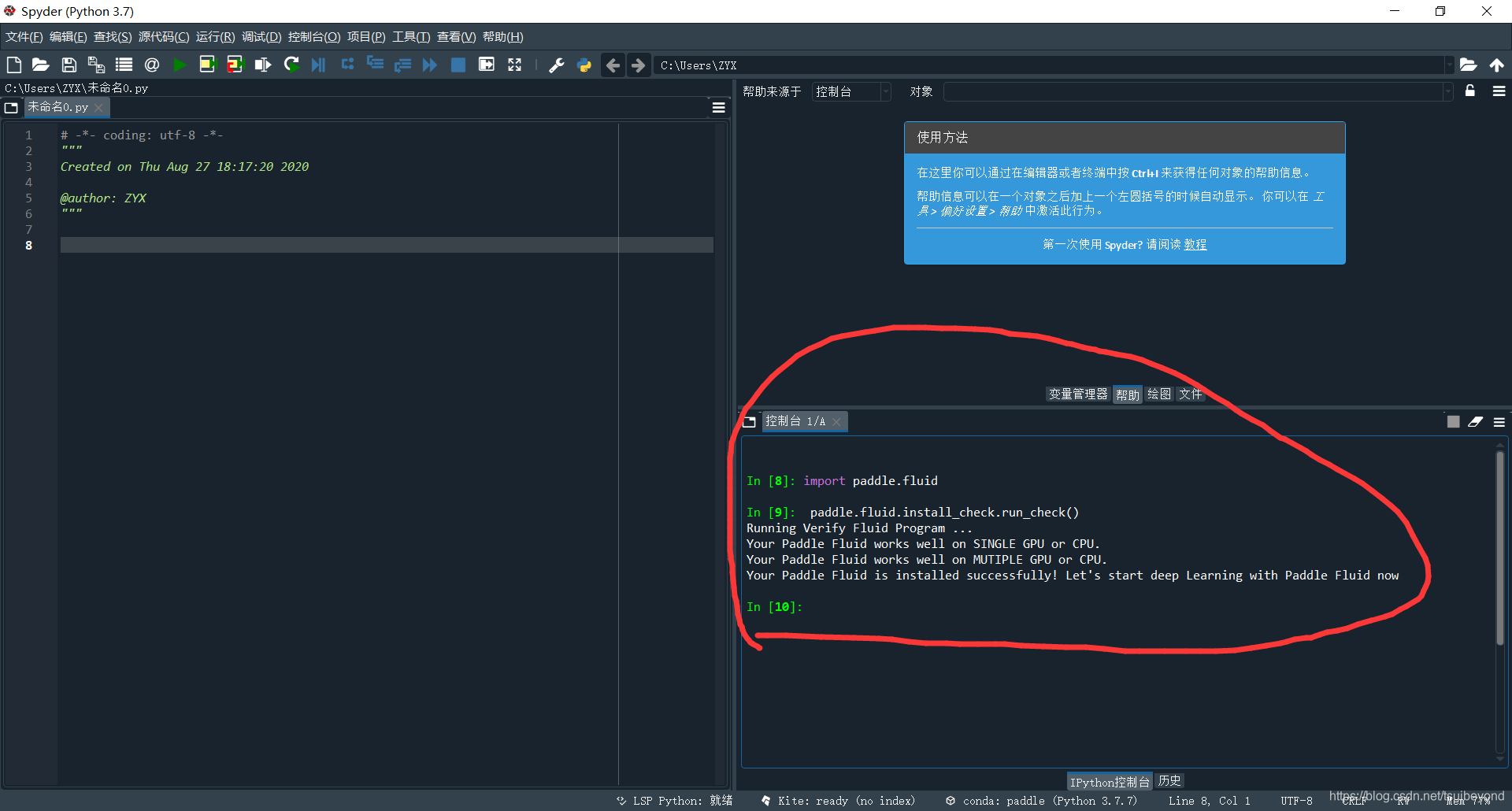Click the @ symbol finder icon
Screen dimensions: 1512x811
pos(152,65)
